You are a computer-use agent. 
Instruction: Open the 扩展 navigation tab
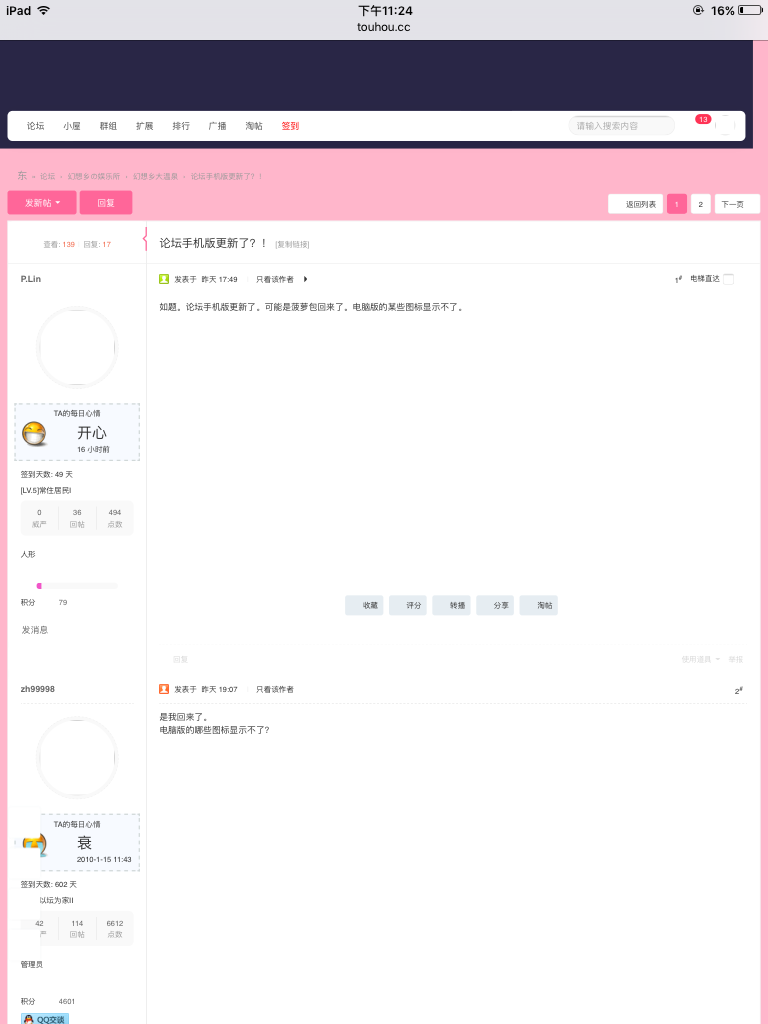pos(144,126)
